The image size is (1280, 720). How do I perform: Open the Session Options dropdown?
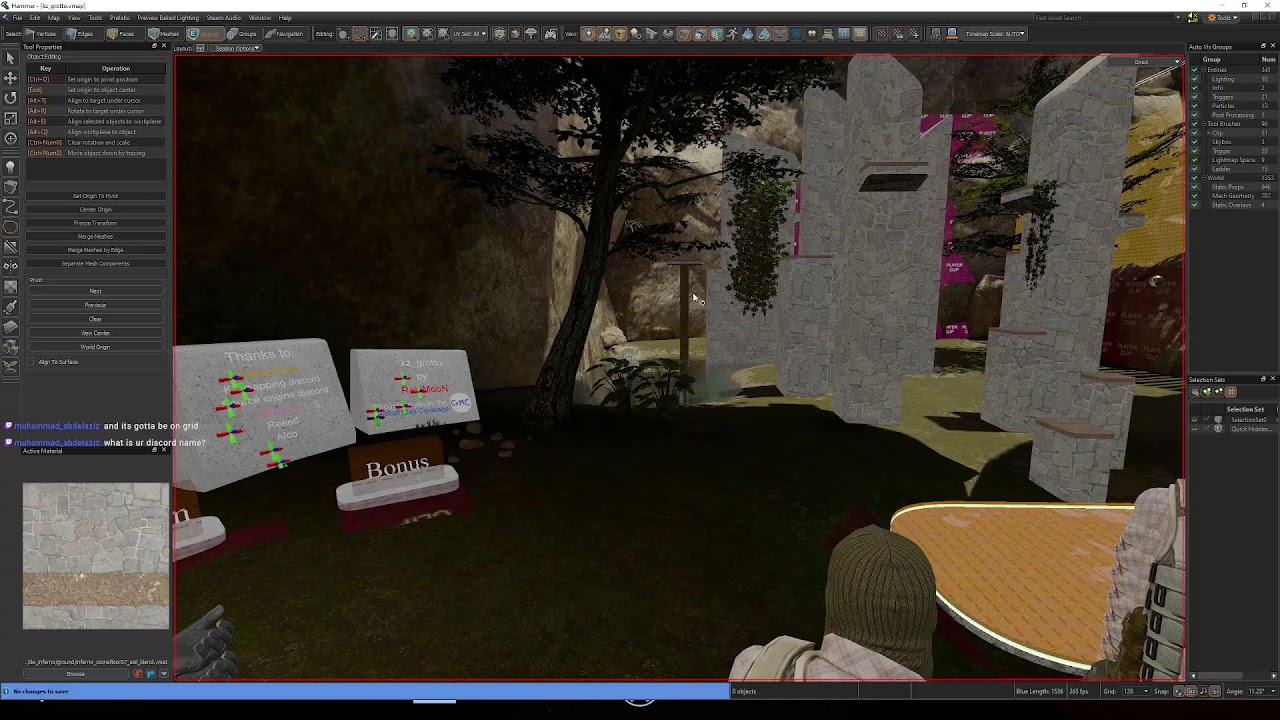click(236, 48)
